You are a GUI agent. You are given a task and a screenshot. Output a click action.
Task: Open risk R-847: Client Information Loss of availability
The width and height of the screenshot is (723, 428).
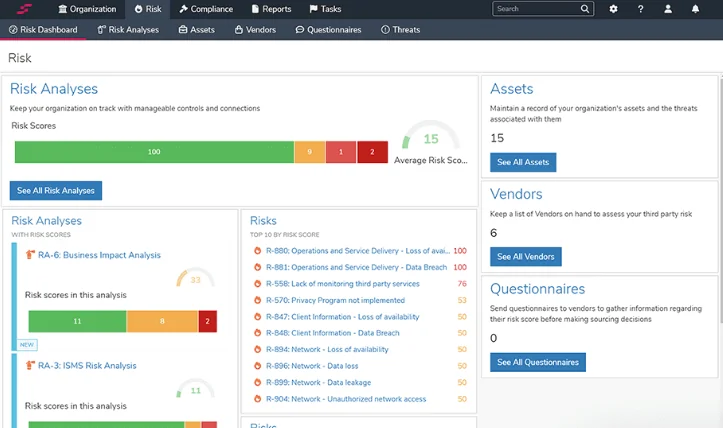tap(343, 316)
